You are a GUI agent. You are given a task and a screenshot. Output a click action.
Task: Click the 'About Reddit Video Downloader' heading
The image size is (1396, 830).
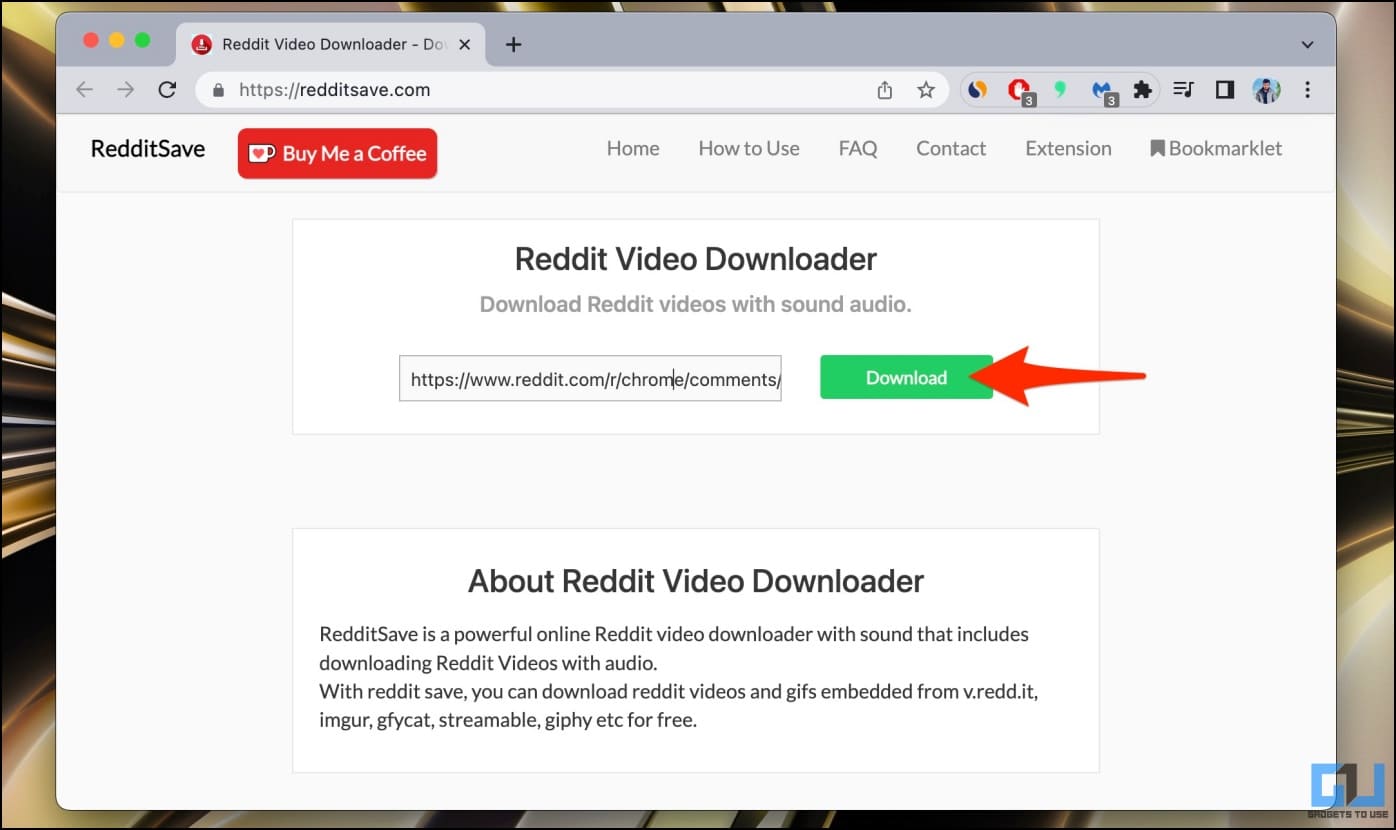point(696,581)
